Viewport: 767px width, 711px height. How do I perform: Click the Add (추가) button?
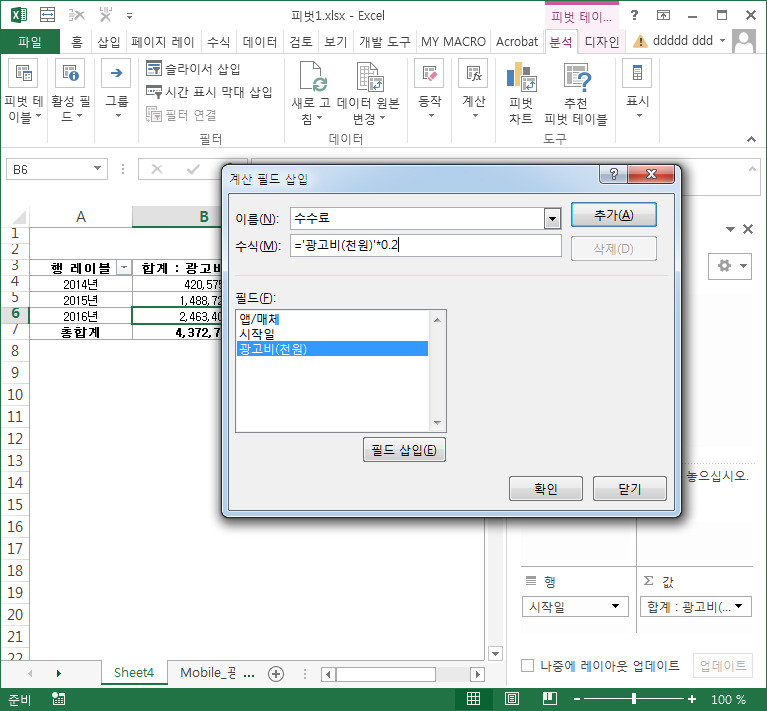(x=613, y=215)
